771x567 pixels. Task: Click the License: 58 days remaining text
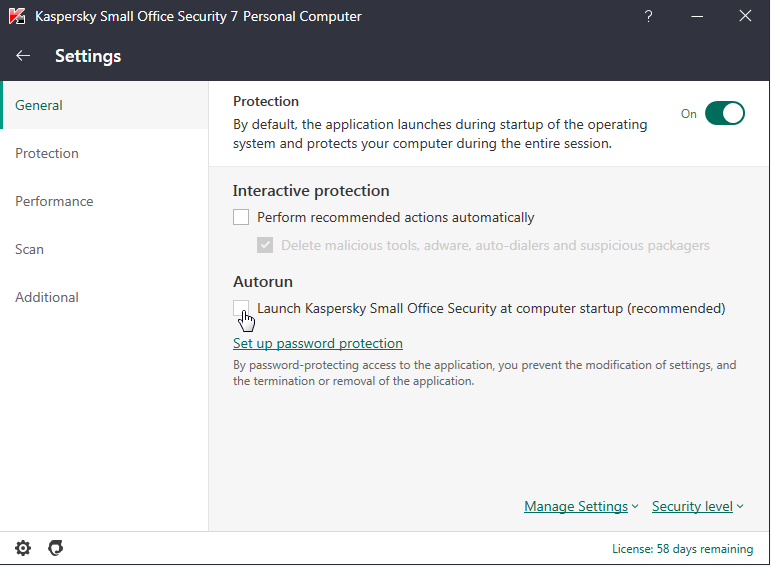(x=682, y=549)
